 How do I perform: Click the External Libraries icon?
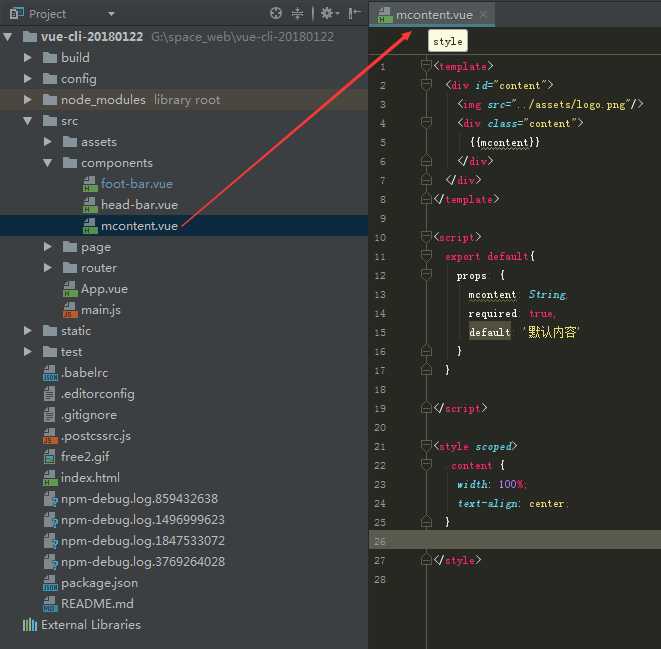pyautogui.click(x=30, y=625)
